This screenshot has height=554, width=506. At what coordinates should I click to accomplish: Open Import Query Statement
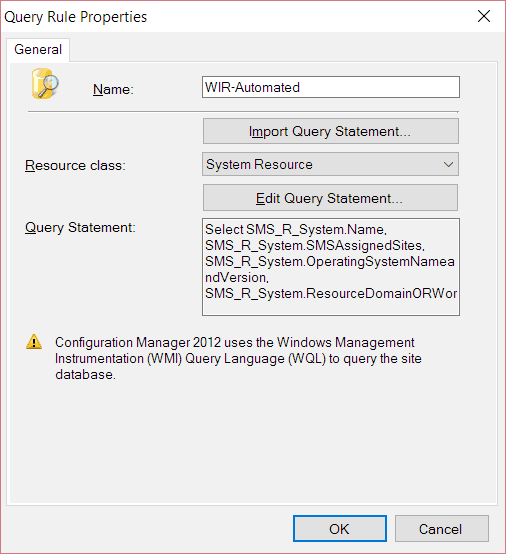pyautogui.click(x=331, y=131)
